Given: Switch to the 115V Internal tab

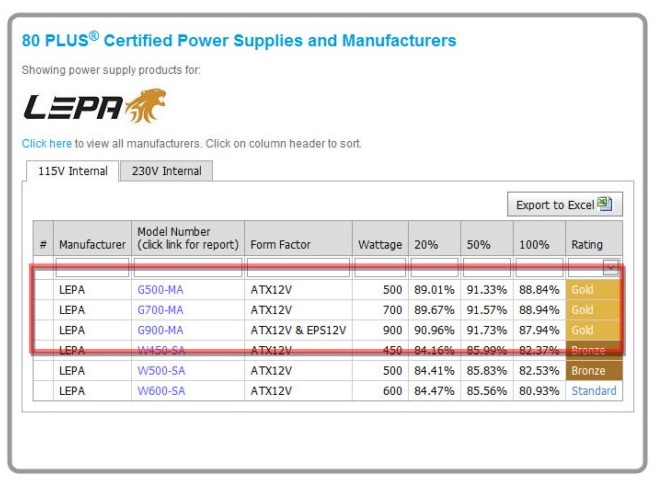Looking at the screenshot, I should click(x=72, y=171).
